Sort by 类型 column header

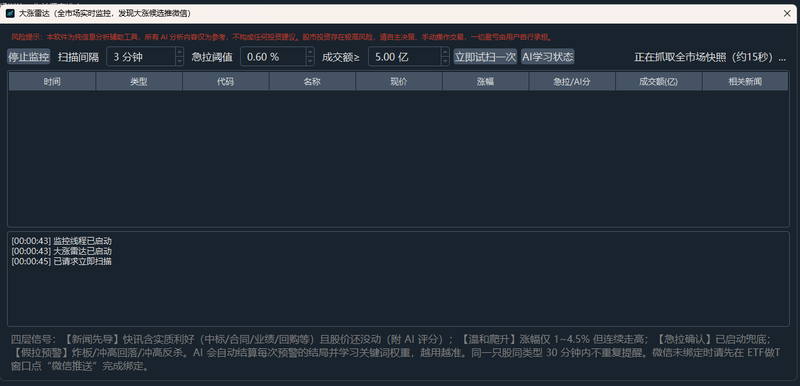(x=139, y=81)
